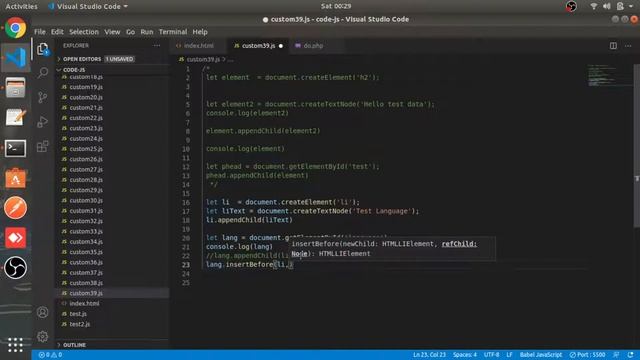The image size is (640, 360).
Task: Click the editor minimap preview
Action: (x=607, y=76)
